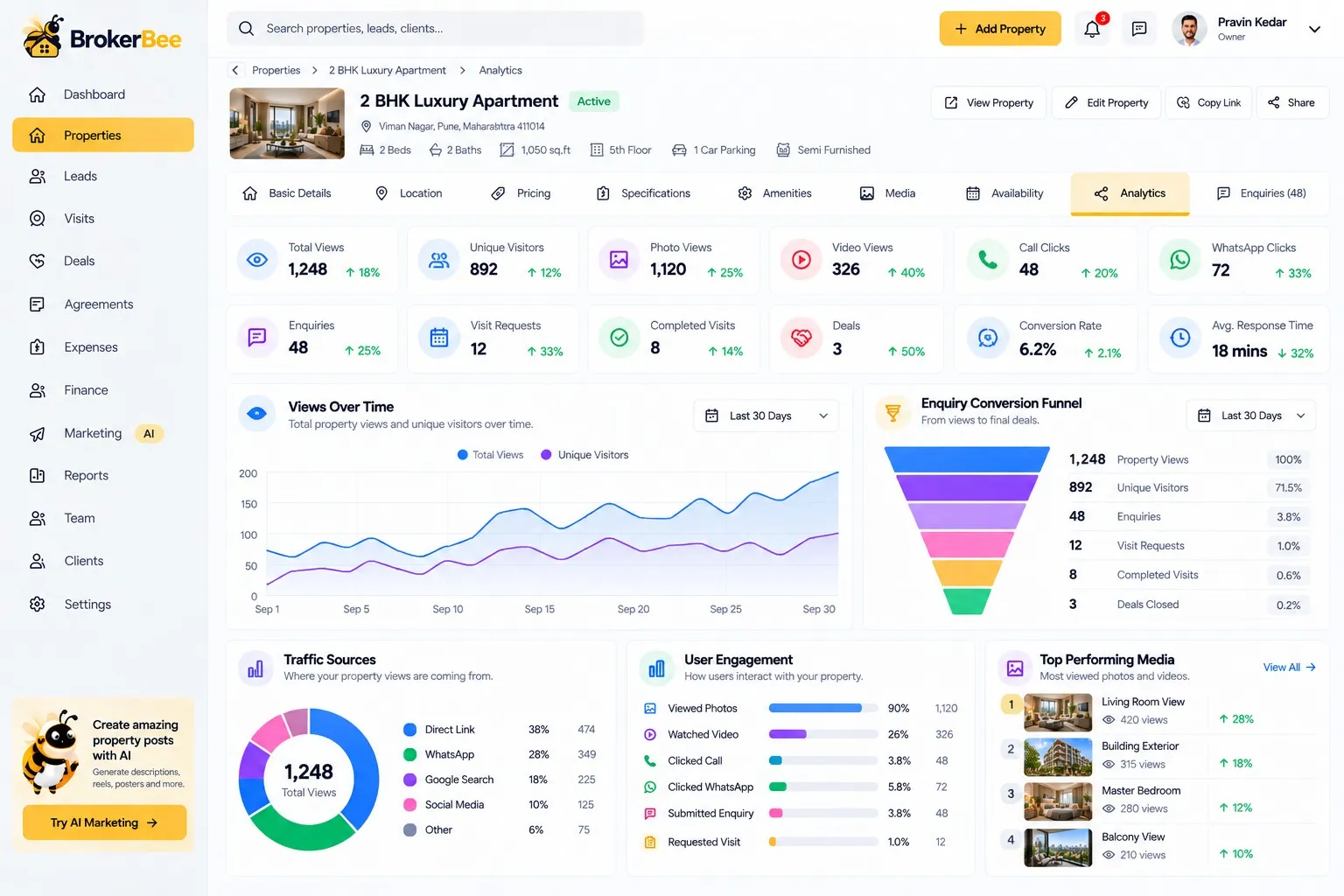Click the Add Property button
This screenshot has height=896, width=1344.
(1000, 29)
